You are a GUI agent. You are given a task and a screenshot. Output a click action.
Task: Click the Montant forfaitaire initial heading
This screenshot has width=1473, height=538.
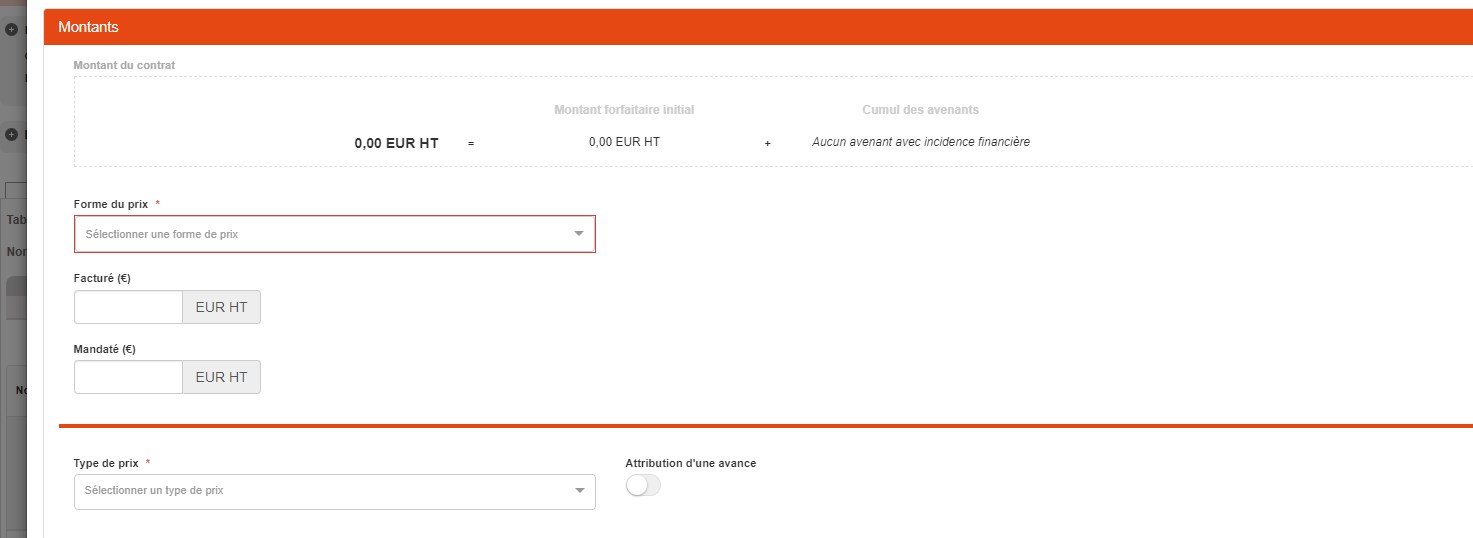pos(624,110)
